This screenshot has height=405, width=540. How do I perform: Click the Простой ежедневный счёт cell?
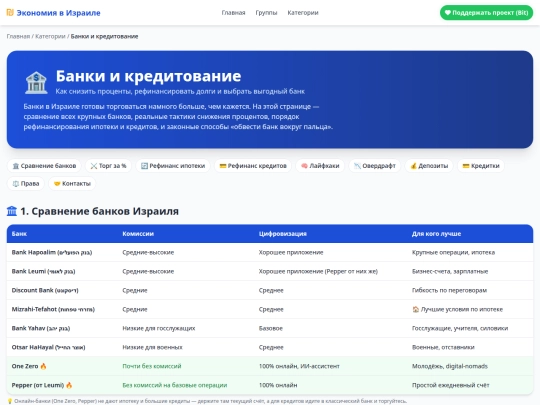coord(450,385)
